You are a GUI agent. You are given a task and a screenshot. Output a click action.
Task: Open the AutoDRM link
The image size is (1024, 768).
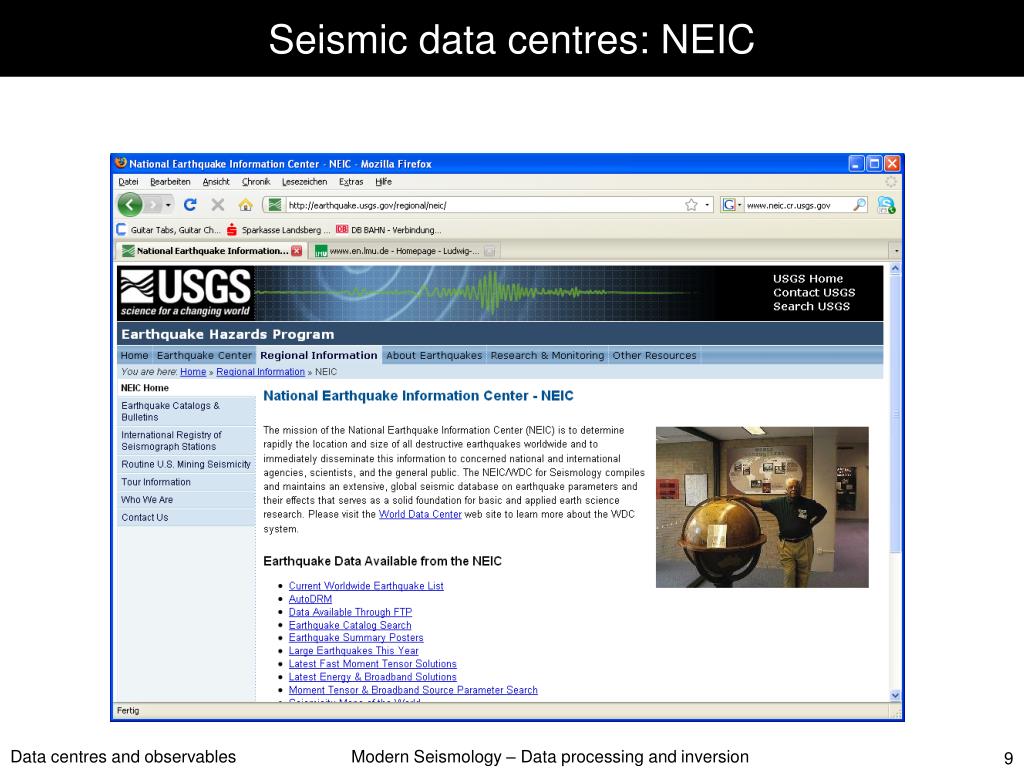(x=310, y=599)
